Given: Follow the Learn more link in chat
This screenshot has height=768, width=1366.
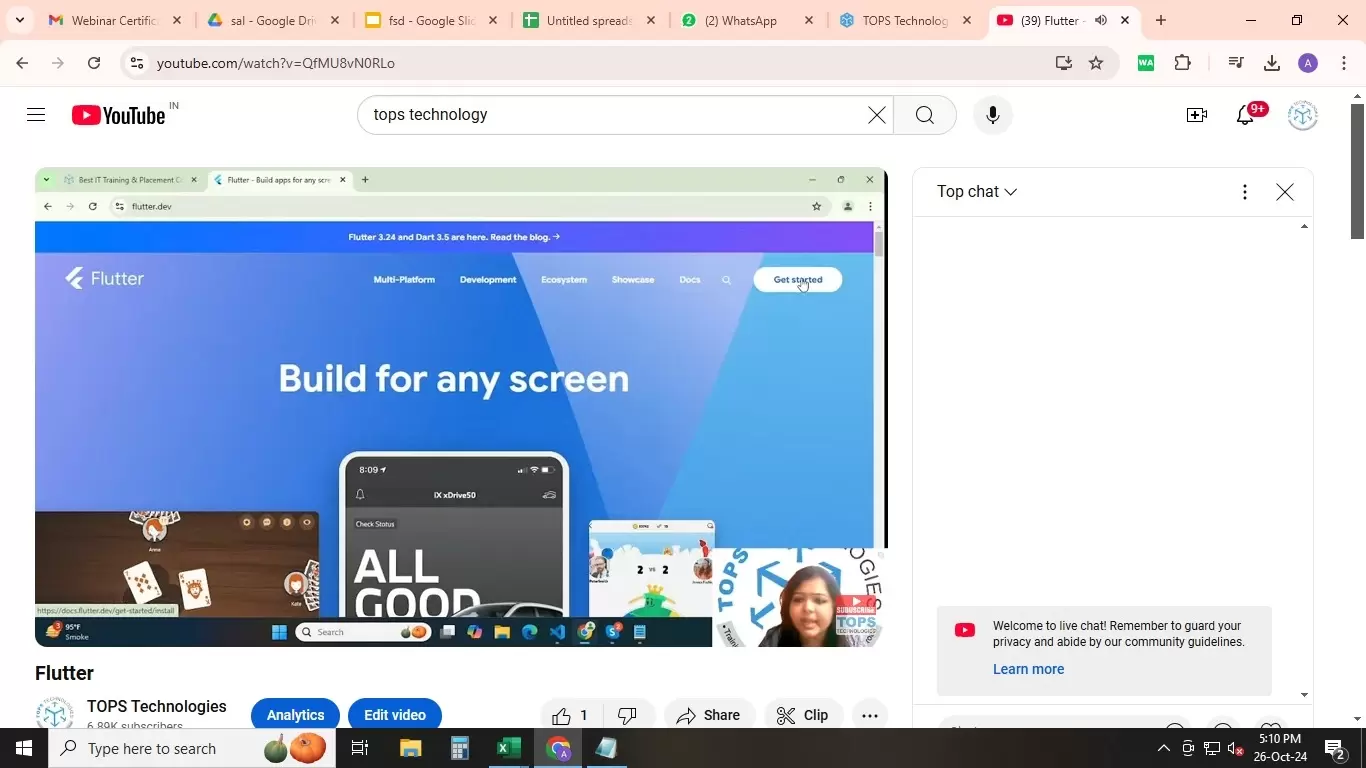Looking at the screenshot, I should (x=1028, y=669).
